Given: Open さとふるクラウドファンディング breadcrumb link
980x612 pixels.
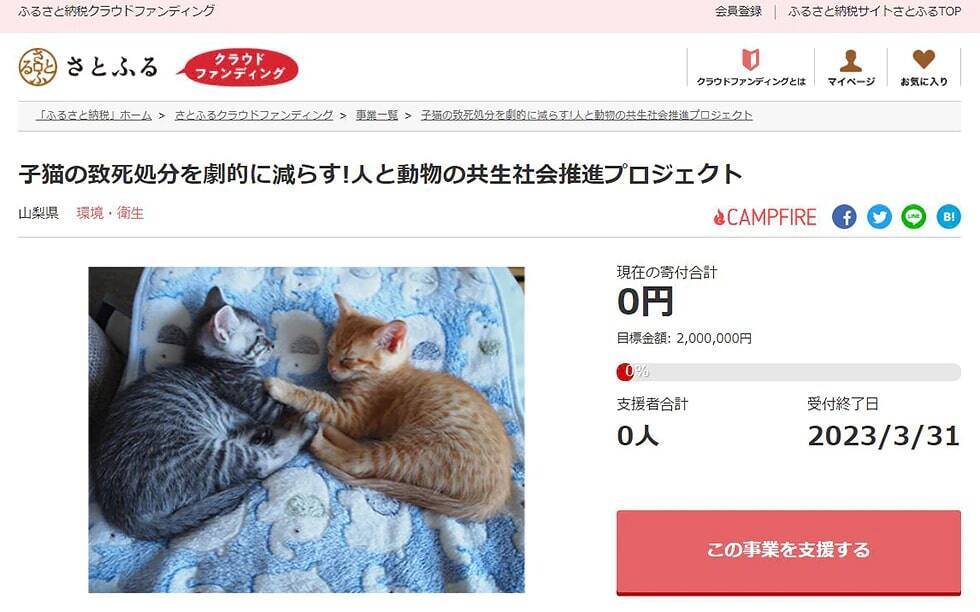Looking at the screenshot, I should 254,115.
